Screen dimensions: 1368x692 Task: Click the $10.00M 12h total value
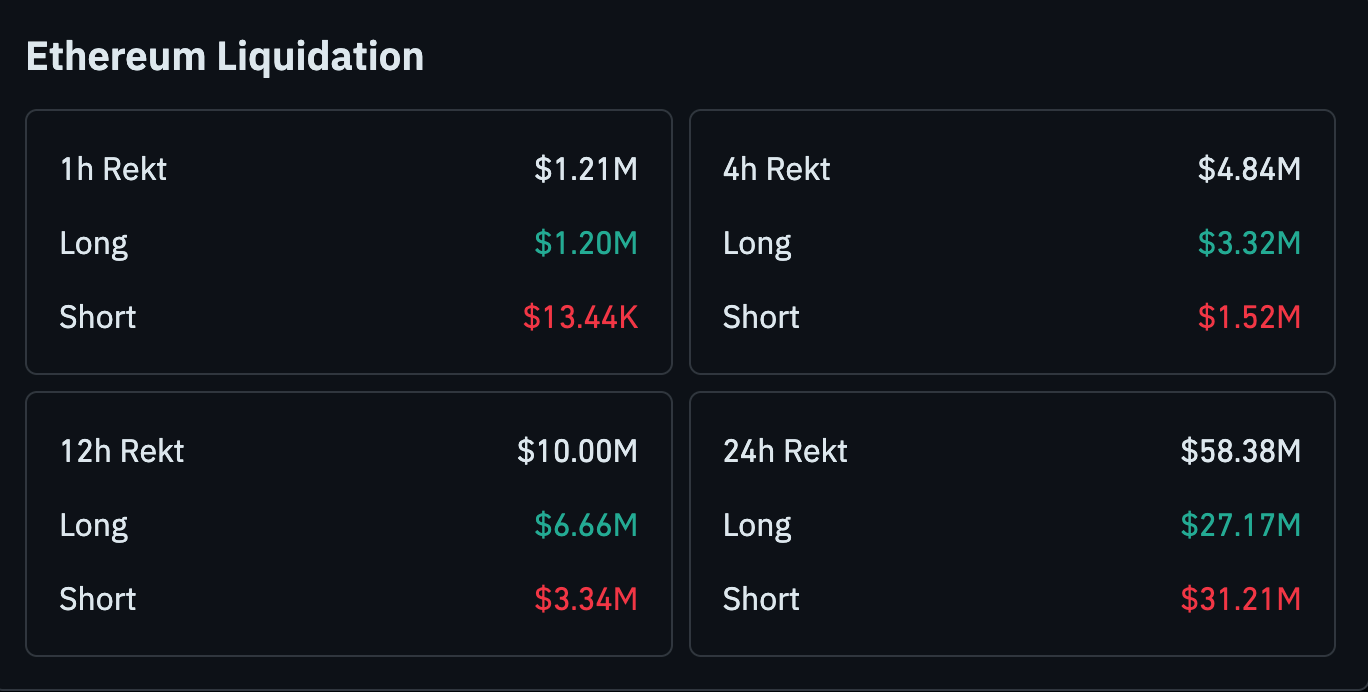pyautogui.click(x=577, y=451)
